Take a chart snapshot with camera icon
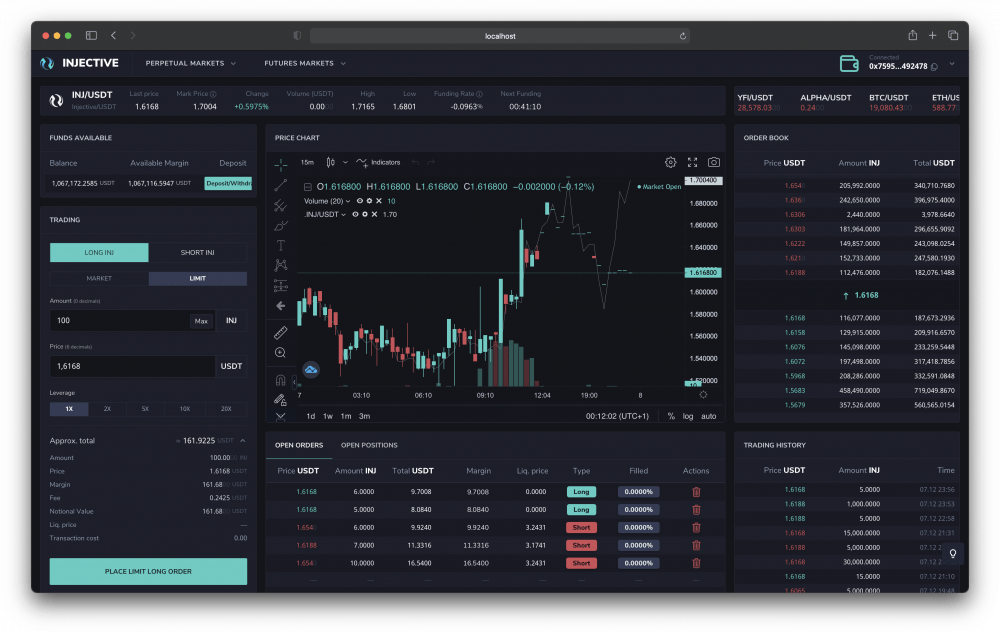Screen dimensions: 1000x634 click(x=714, y=163)
